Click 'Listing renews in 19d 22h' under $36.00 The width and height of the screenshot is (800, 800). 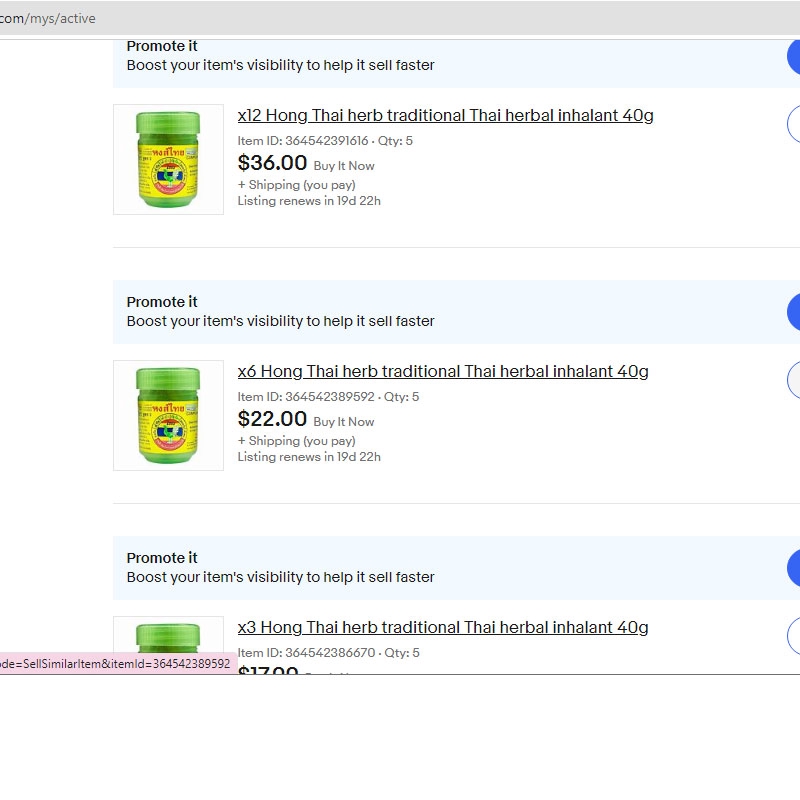(309, 201)
